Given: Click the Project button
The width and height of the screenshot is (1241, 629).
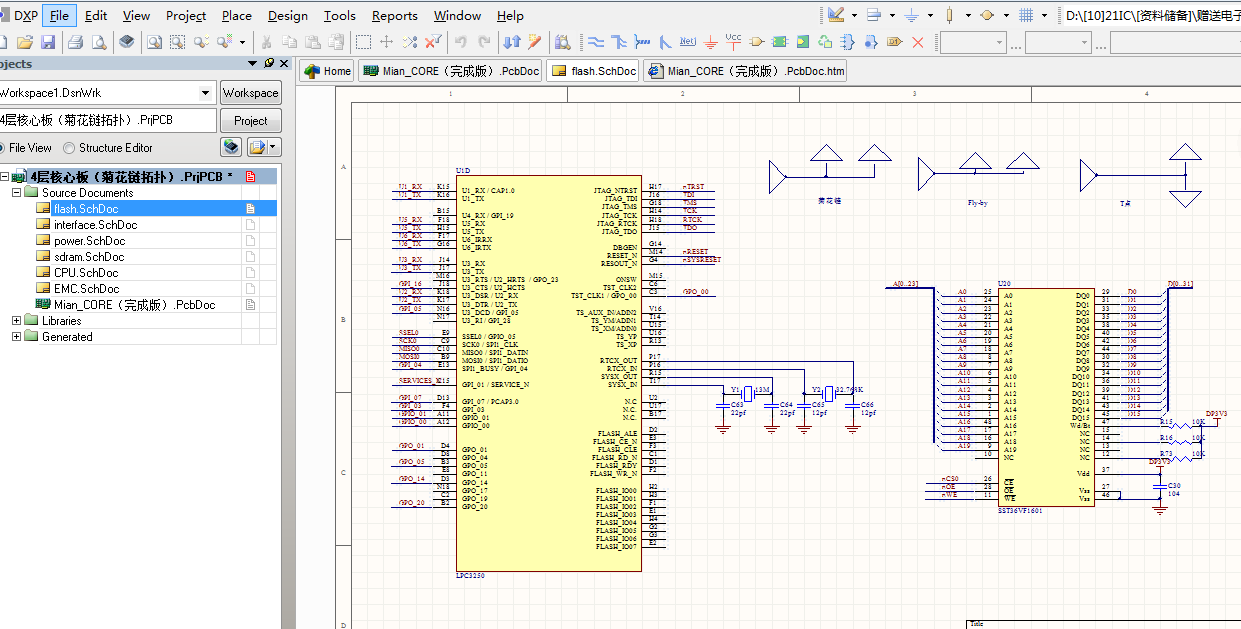Looking at the screenshot, I should (x=250, y=121).
